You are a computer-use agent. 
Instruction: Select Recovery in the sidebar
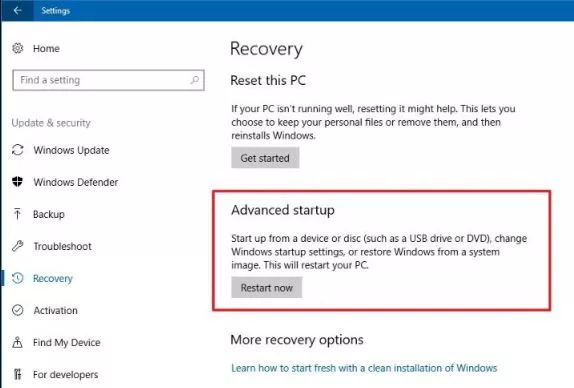click(x=53, y=279)
